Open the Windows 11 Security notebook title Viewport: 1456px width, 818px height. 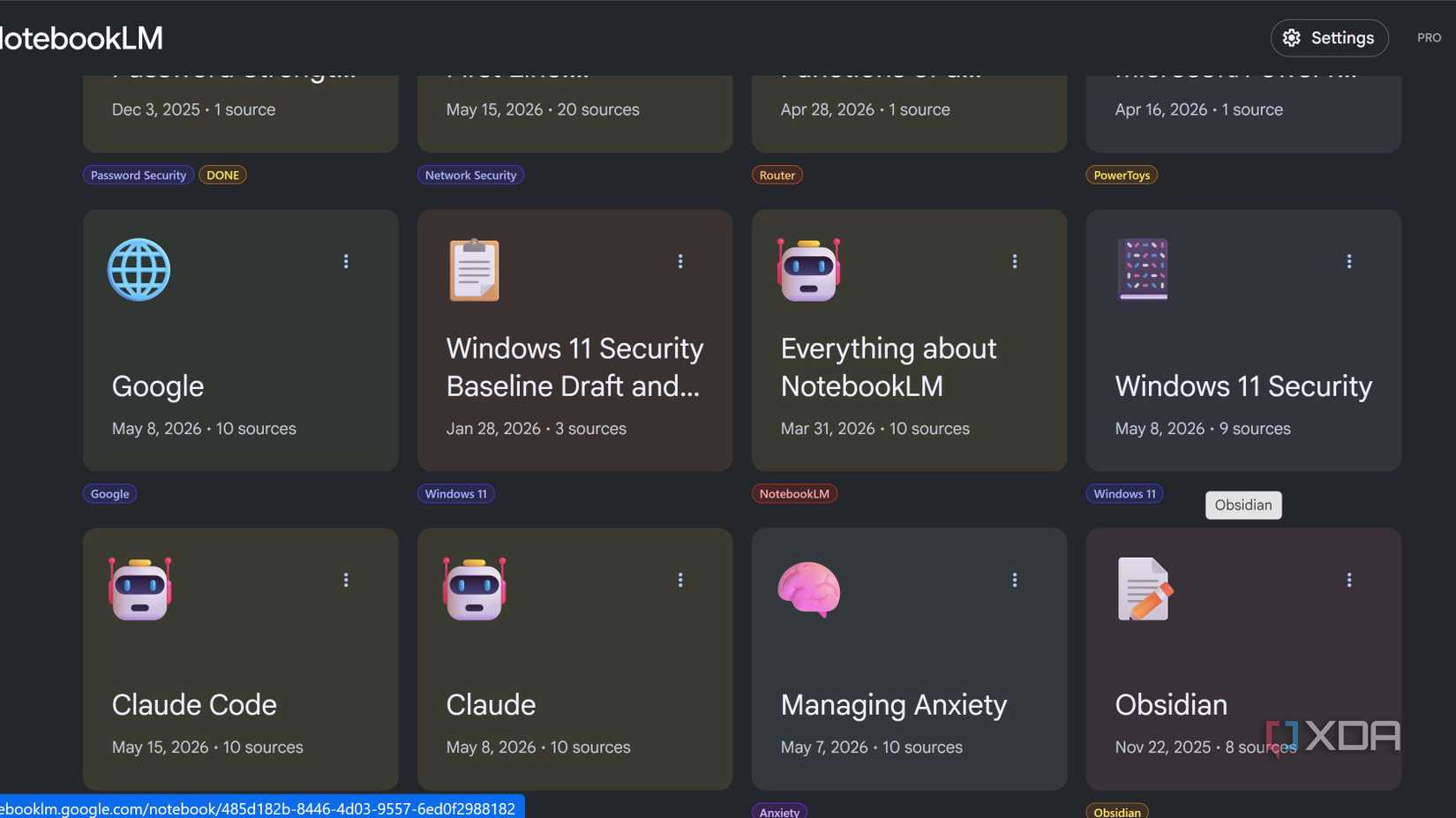(1243, 386)
